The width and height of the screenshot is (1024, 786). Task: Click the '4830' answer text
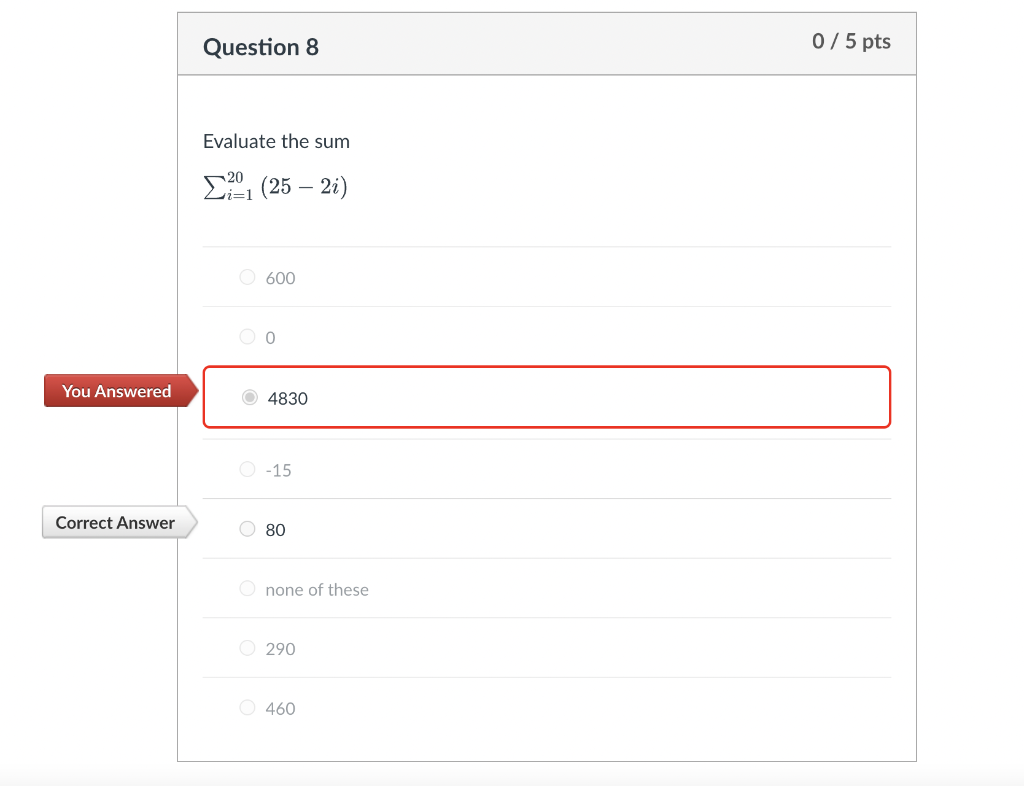point(288,398)
